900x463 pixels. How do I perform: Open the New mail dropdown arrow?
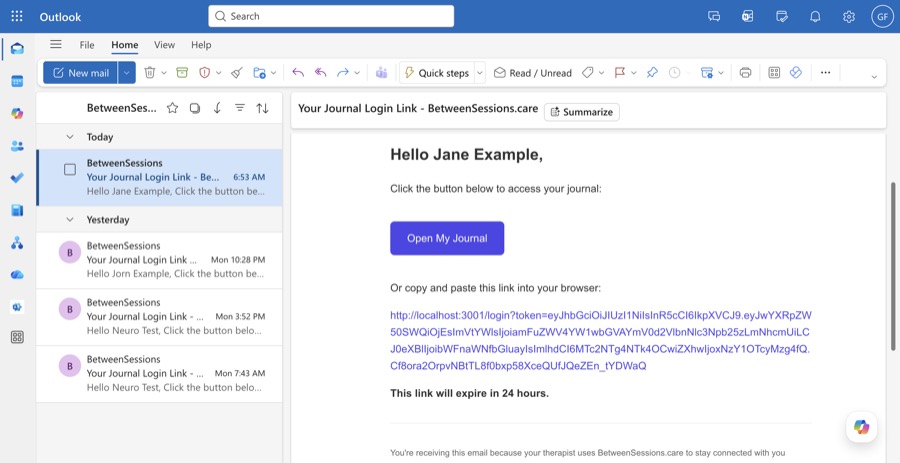126,73
